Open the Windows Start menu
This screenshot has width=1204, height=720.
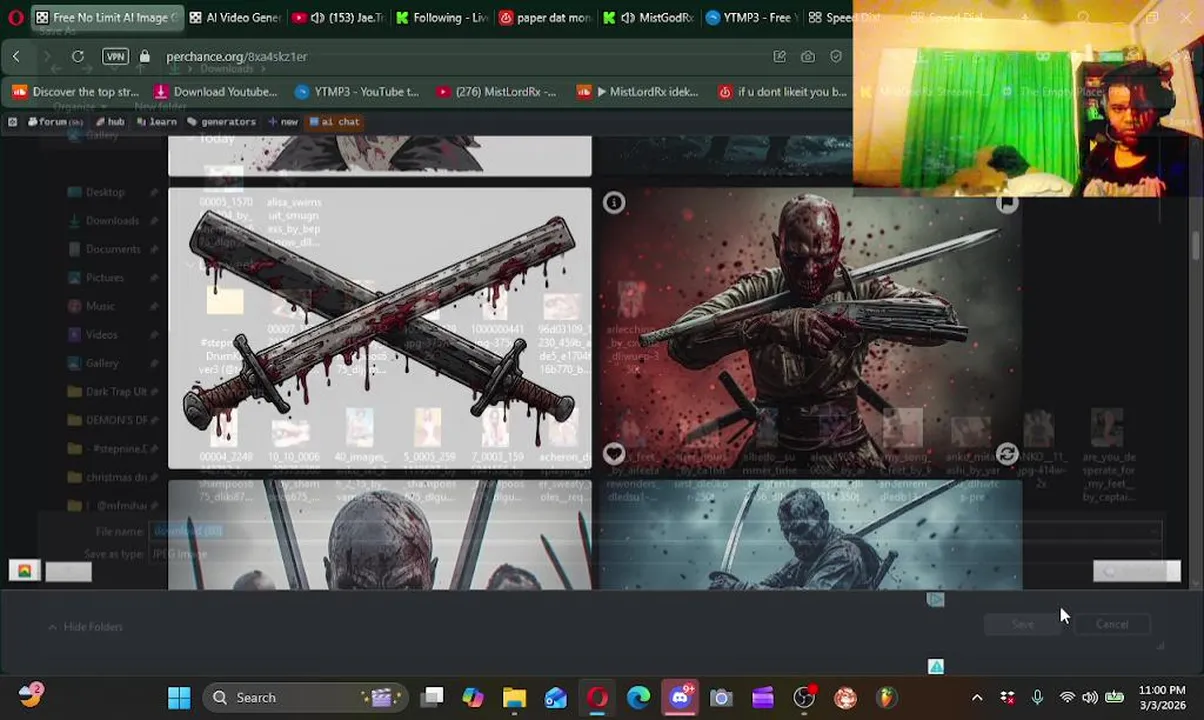pos(179,697)
